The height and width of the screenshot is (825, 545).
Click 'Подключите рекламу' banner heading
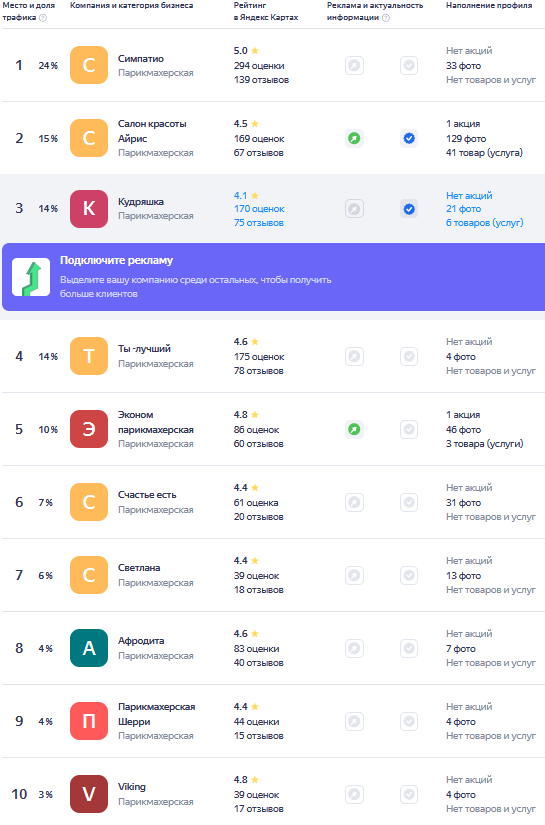[x=116, y=260]
